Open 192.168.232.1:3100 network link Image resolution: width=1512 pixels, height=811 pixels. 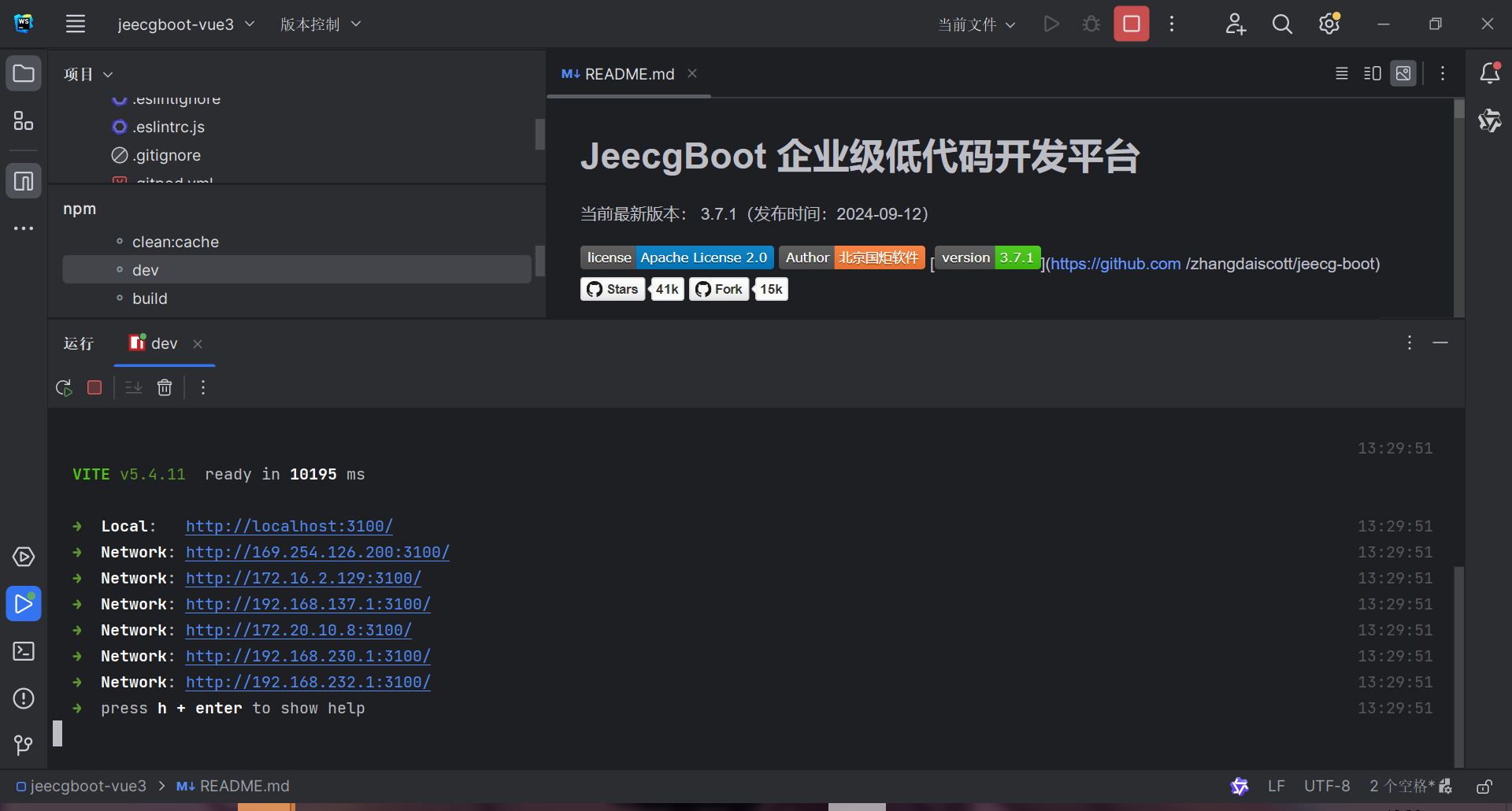(x=308, y=682)
